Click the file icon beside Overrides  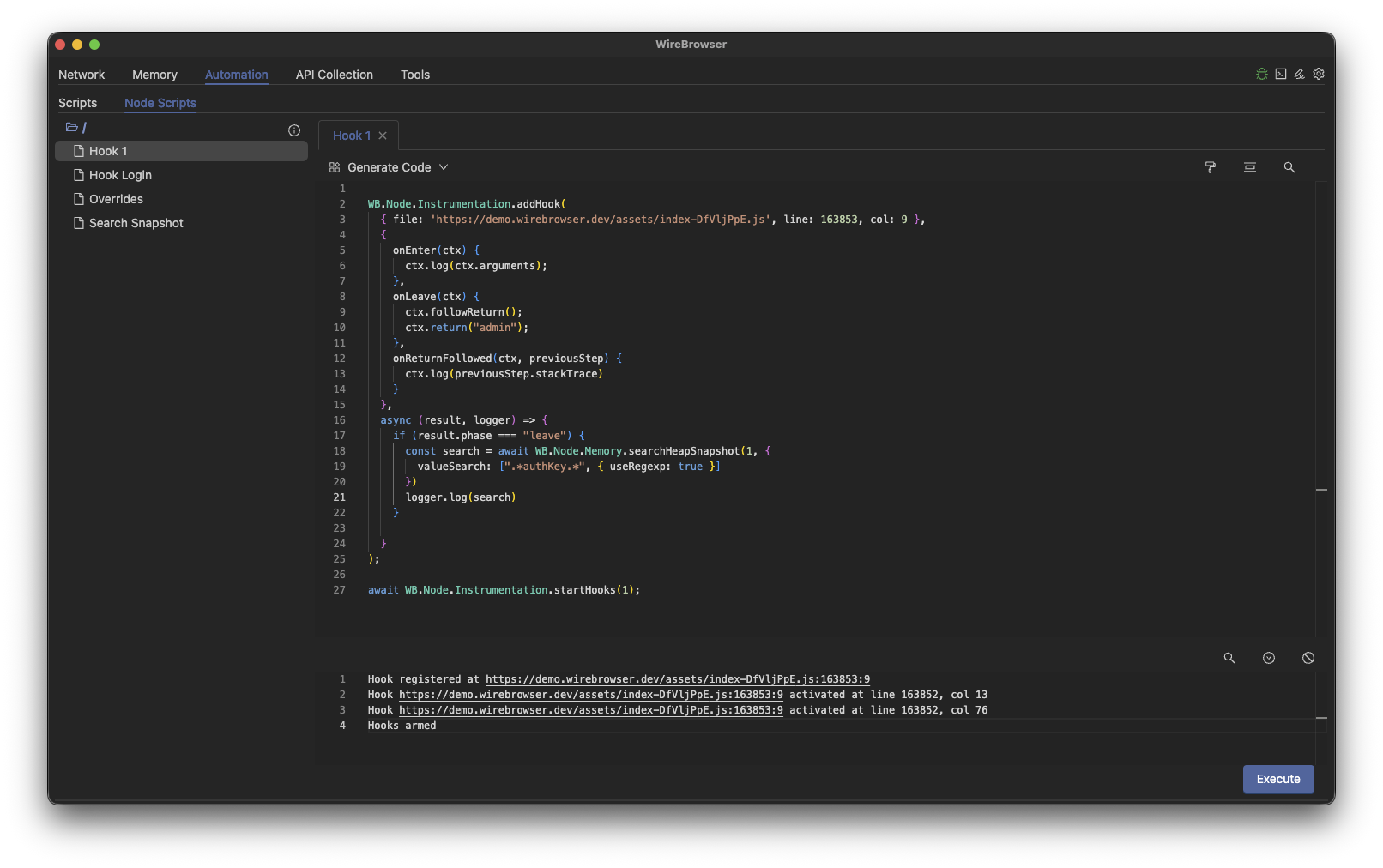[x=79, y=199]
